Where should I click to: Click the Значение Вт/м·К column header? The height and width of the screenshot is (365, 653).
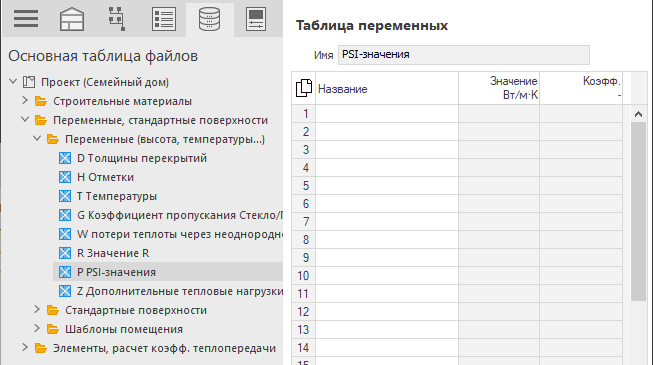pos(499,88)
